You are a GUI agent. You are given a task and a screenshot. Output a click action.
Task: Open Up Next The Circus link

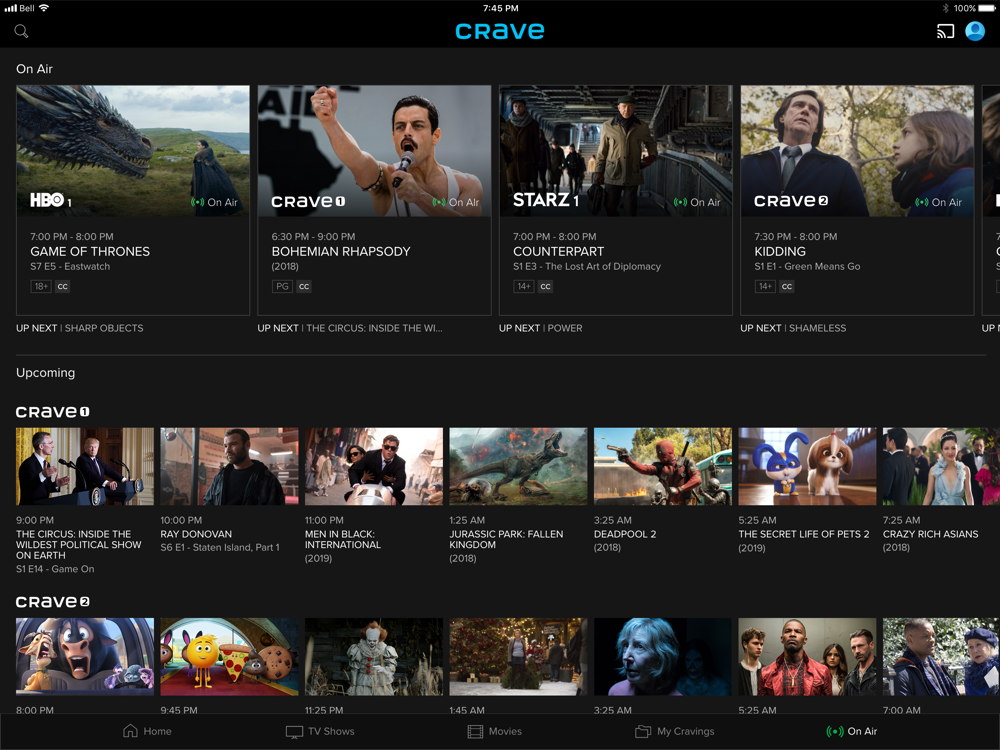coord(349,328)
